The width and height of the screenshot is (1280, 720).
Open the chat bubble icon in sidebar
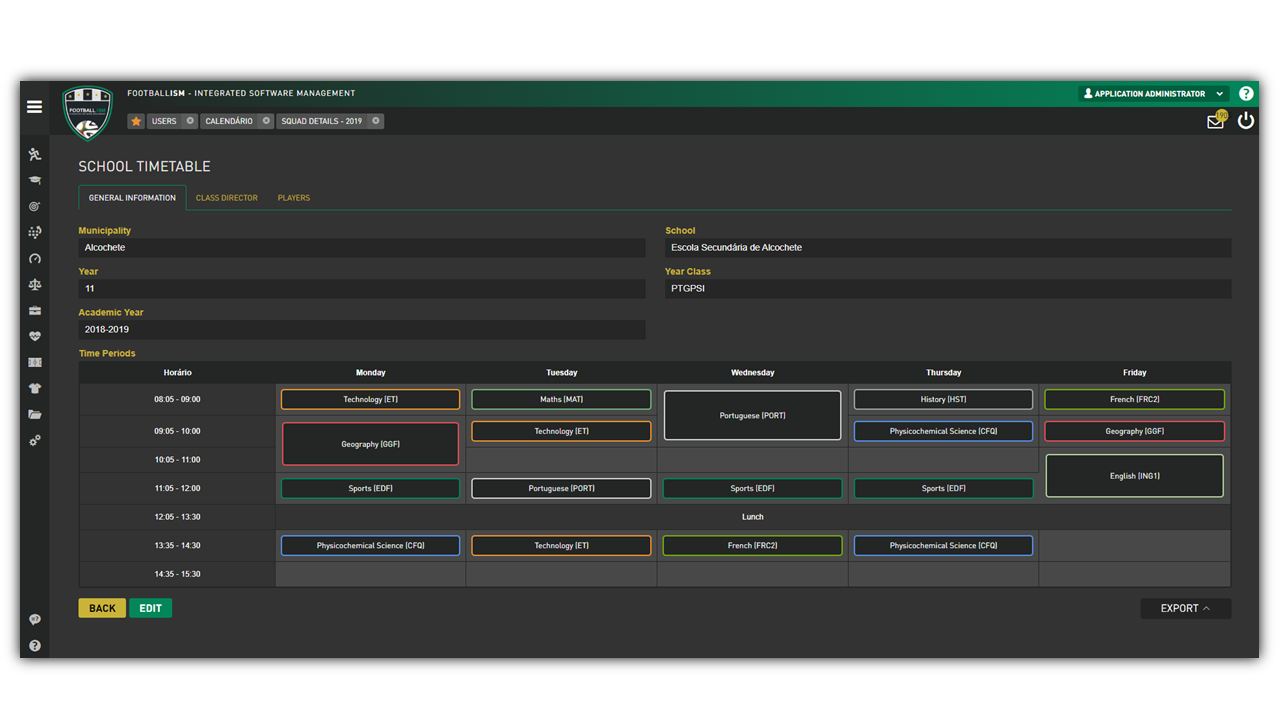coord(35,619)
